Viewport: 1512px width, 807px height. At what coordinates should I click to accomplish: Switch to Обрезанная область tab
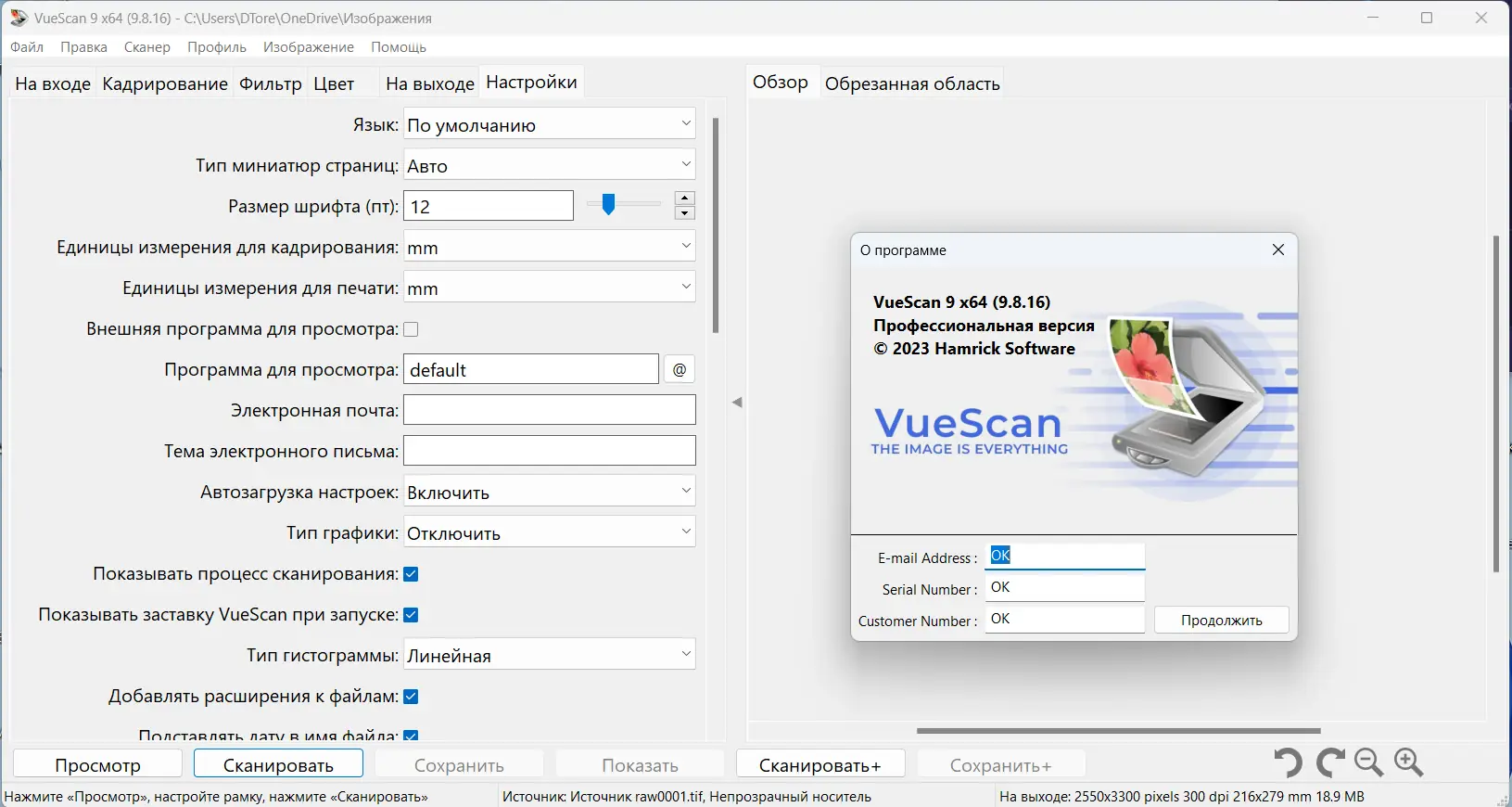coord(912,83)
